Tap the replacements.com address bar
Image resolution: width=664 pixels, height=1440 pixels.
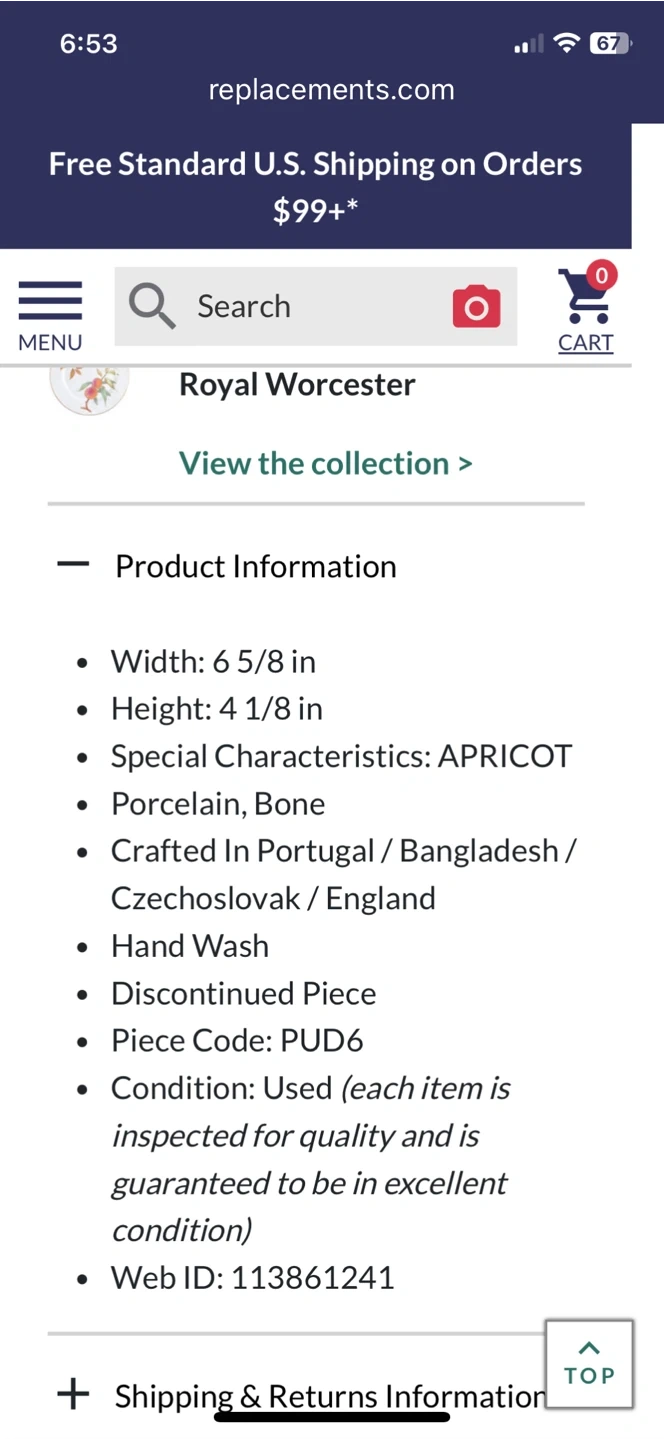pyautogui.click(x=331, y=90)
